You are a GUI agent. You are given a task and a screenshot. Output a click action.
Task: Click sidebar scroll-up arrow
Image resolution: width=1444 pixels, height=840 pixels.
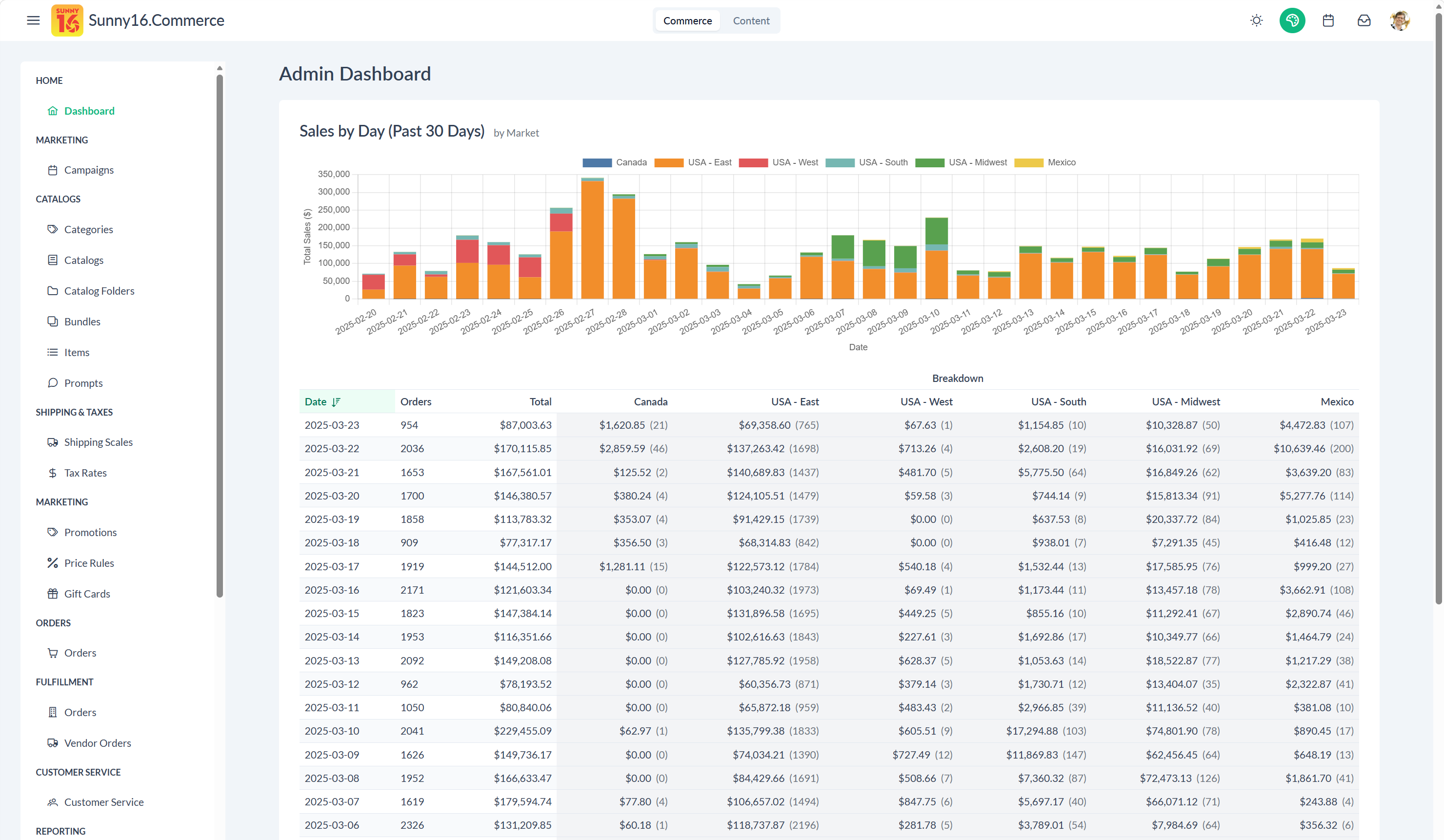[x=220, y=68]
